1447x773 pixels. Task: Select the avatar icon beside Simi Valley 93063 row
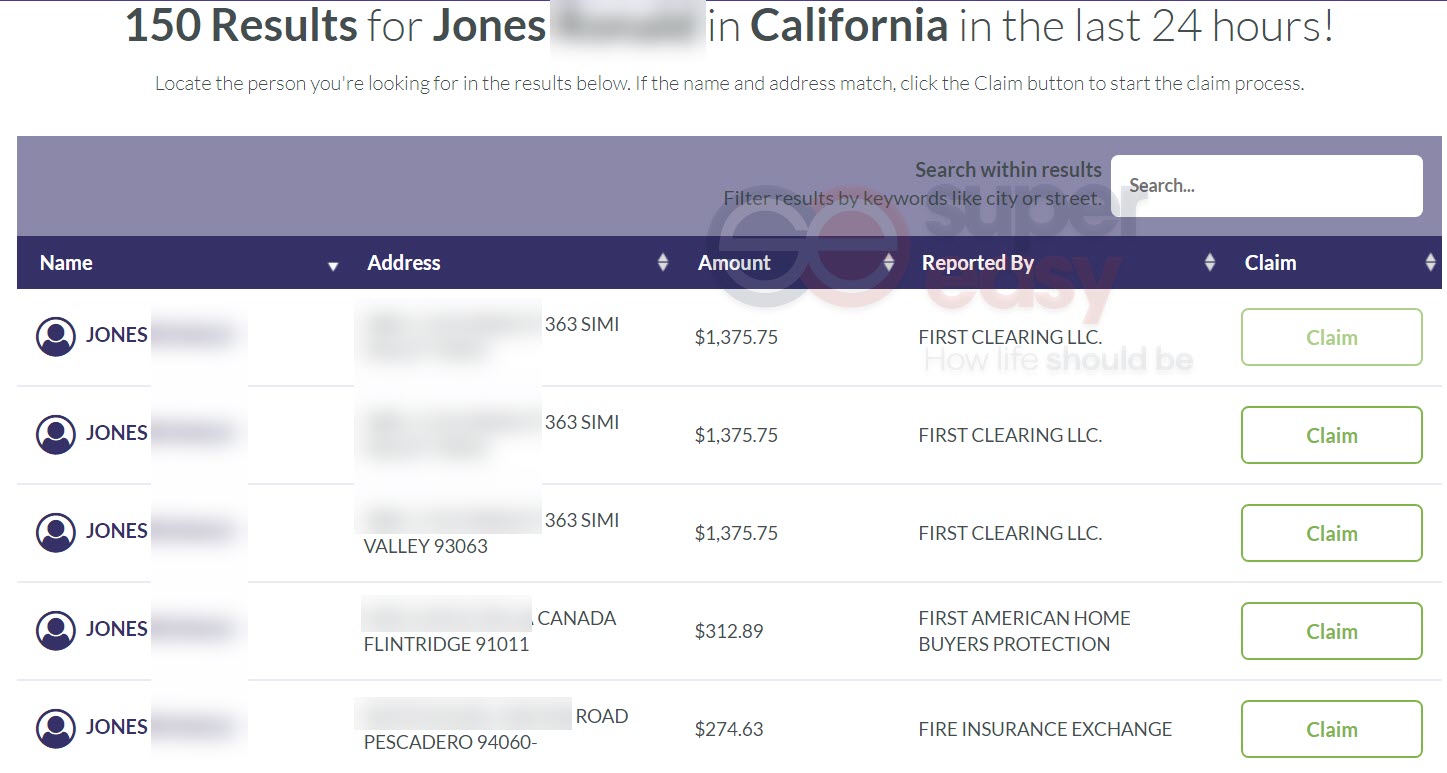[56, 533]
